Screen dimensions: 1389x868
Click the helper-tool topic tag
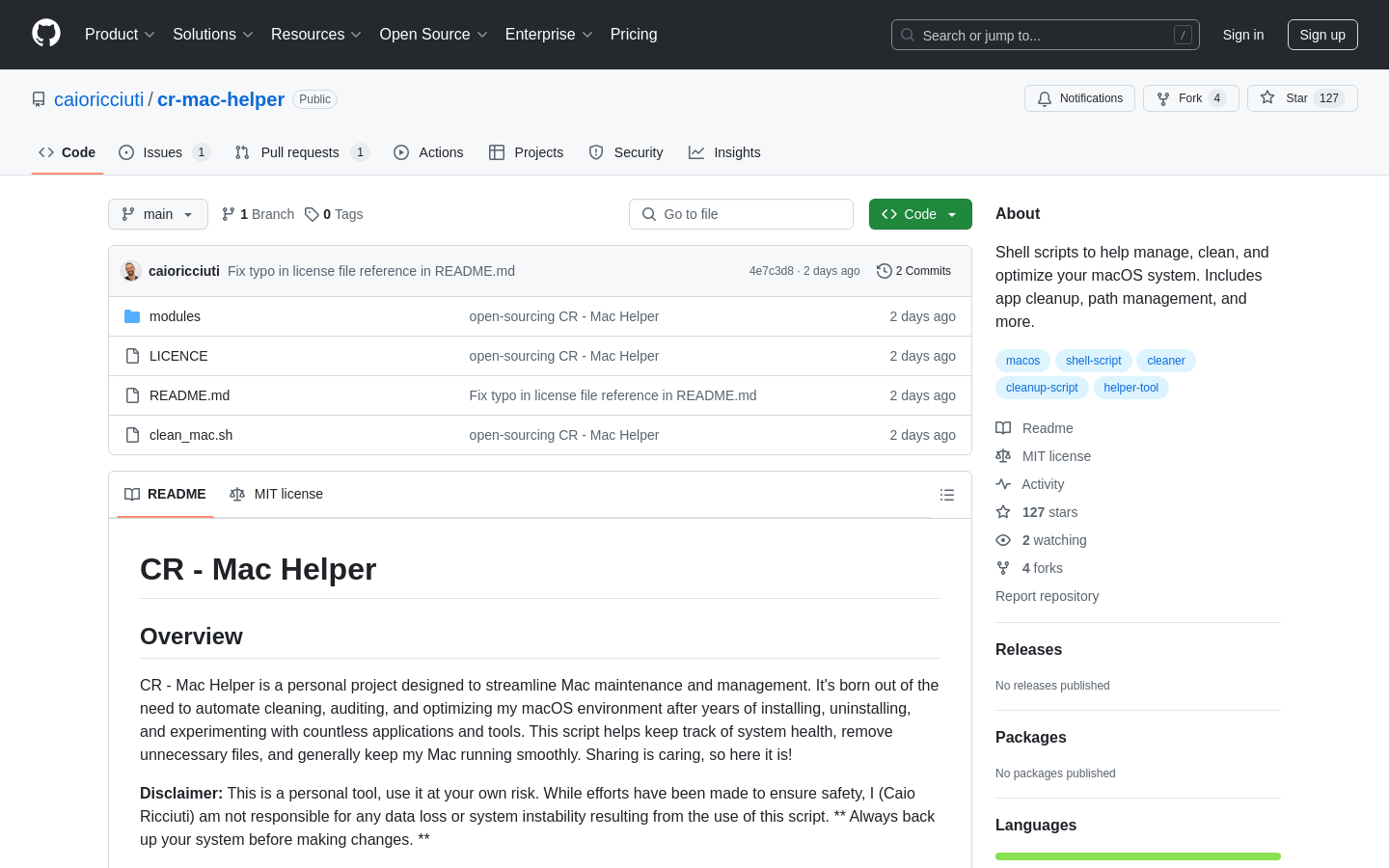tap(1130, 388)
